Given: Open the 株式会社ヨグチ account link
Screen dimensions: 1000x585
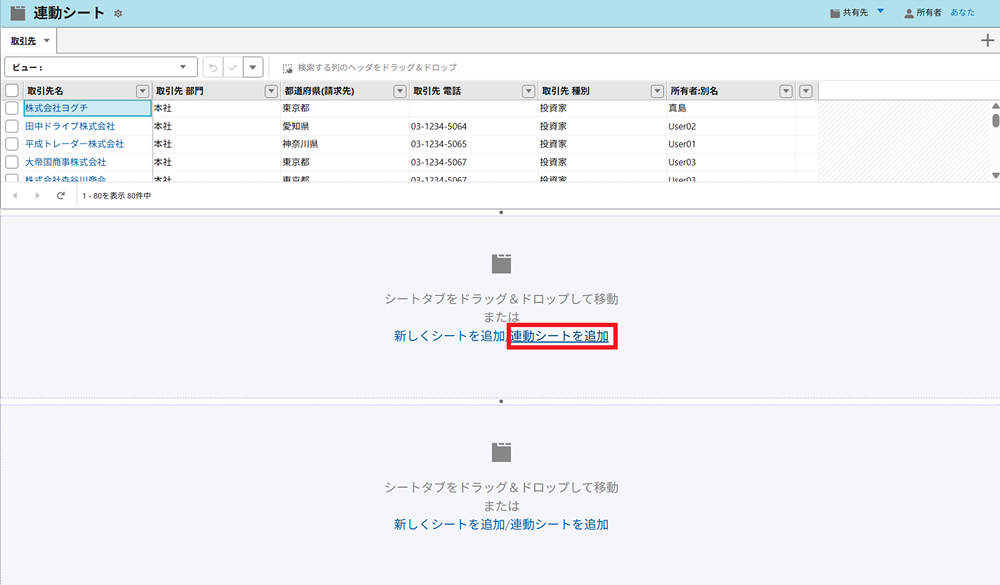Looking at the screenshot, I should click(x=56, y=108).
